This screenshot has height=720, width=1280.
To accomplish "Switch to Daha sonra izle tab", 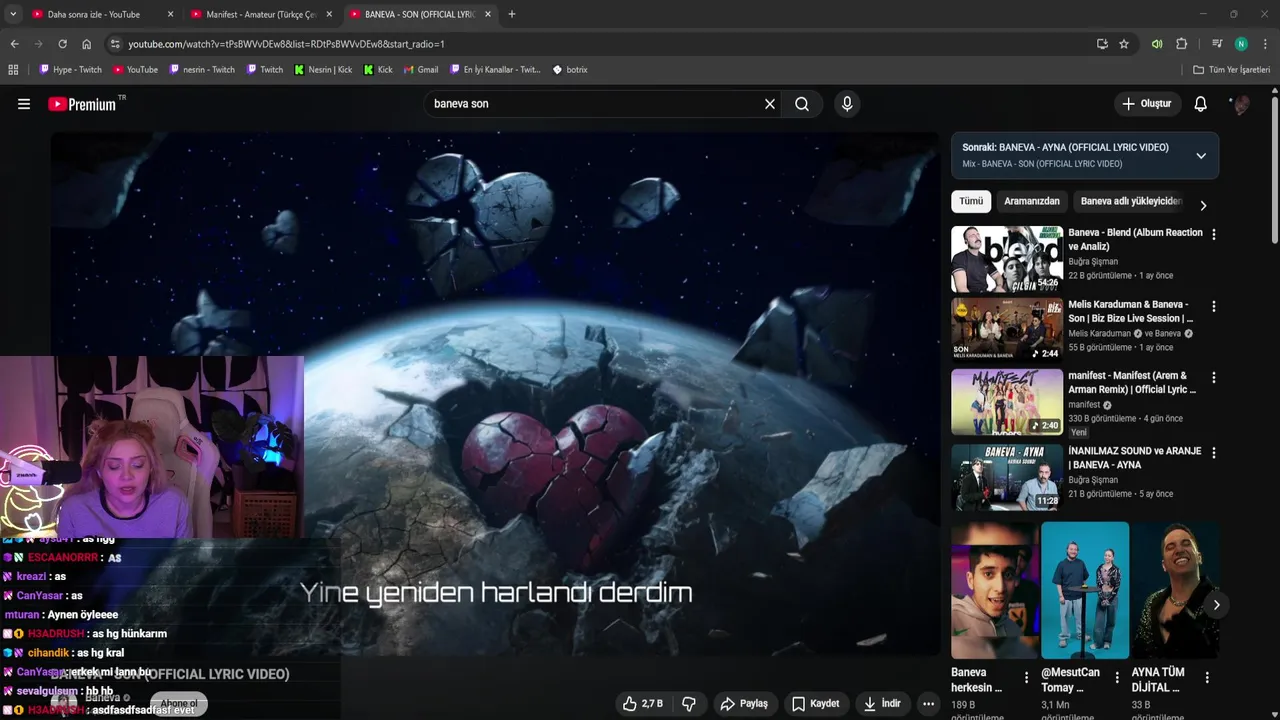I will (x=93, y=14).
